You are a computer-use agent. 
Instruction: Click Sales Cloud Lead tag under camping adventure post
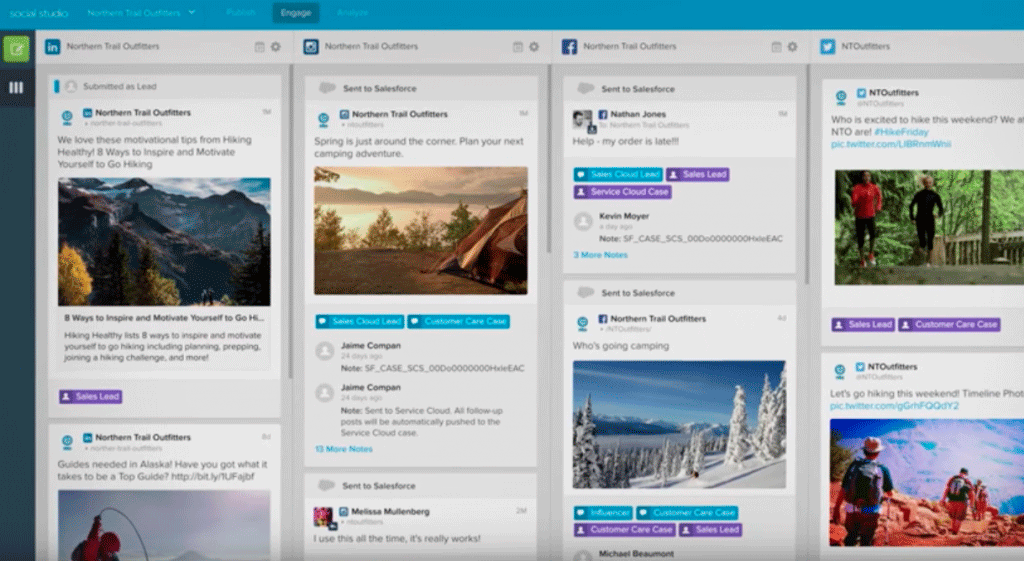pos(360,321)
